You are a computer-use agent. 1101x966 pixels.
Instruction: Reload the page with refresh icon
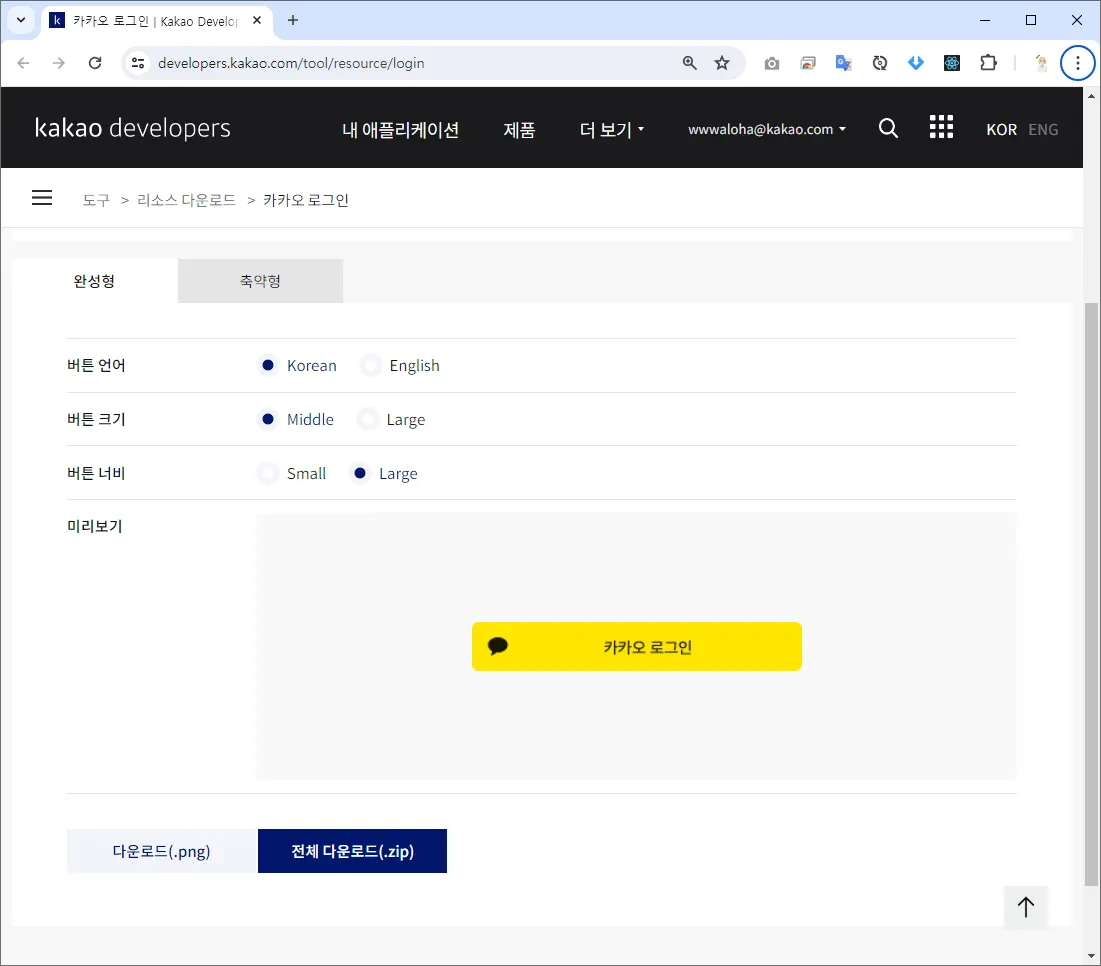point(95,63)
